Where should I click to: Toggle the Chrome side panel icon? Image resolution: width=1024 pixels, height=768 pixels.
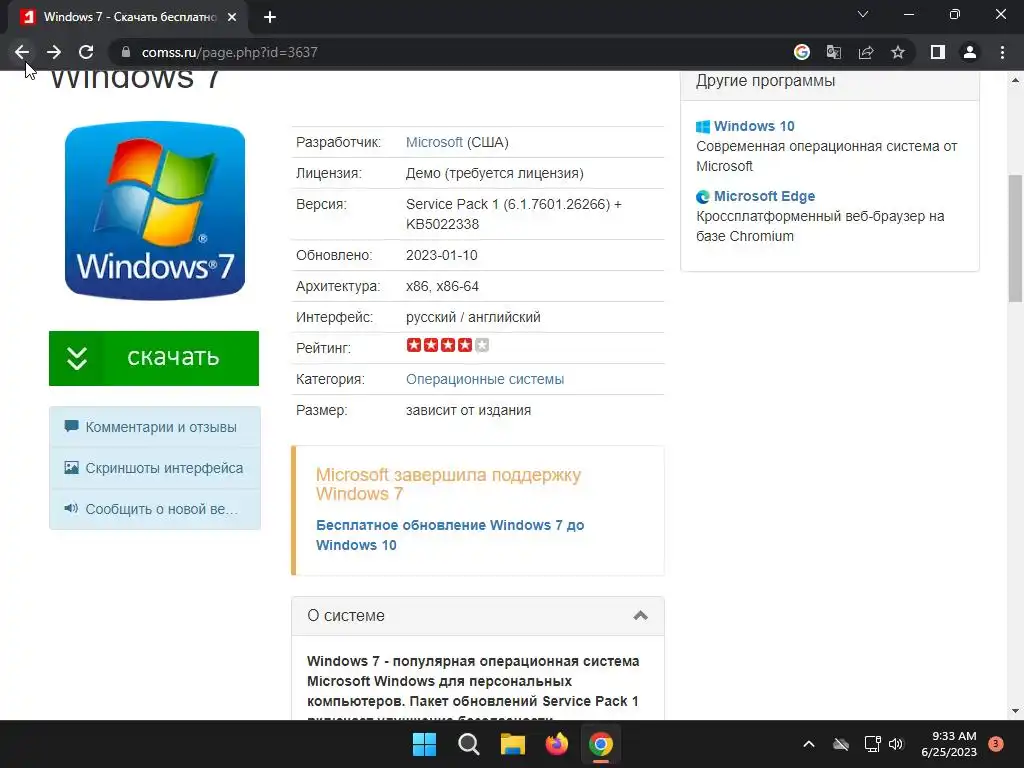[938, 52]
